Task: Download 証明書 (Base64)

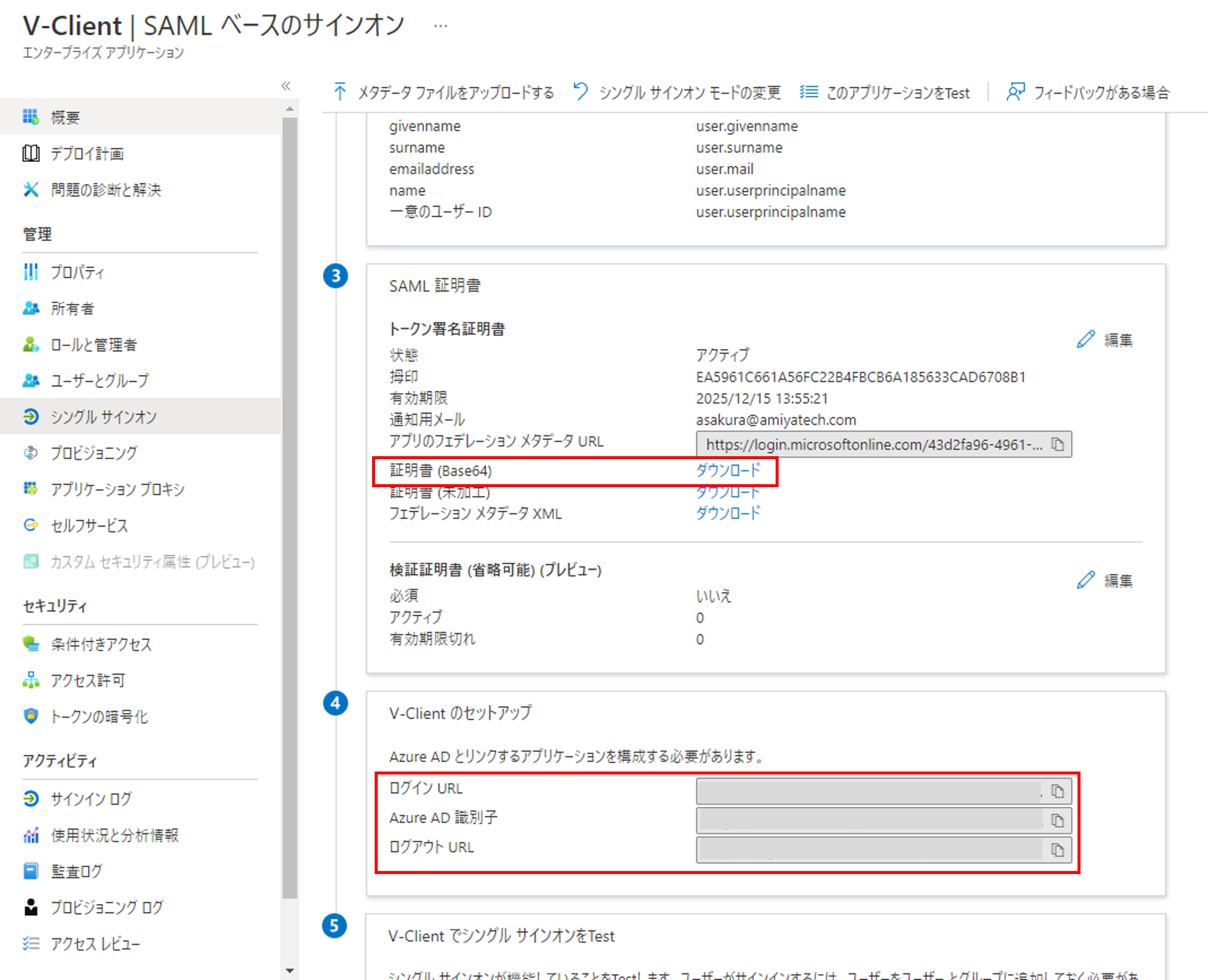Action: pos(728,470)
